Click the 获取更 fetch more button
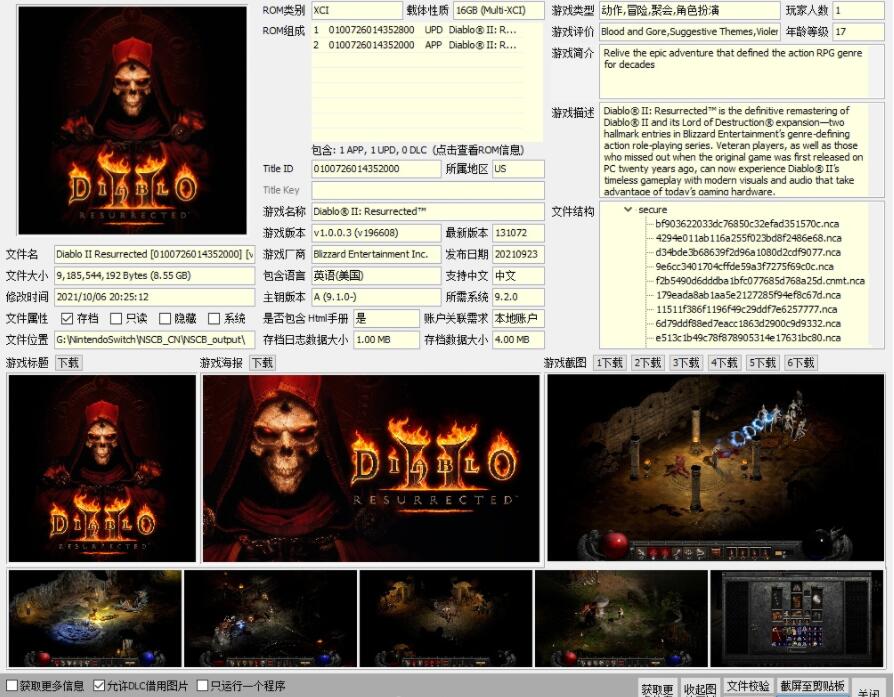 657,689
